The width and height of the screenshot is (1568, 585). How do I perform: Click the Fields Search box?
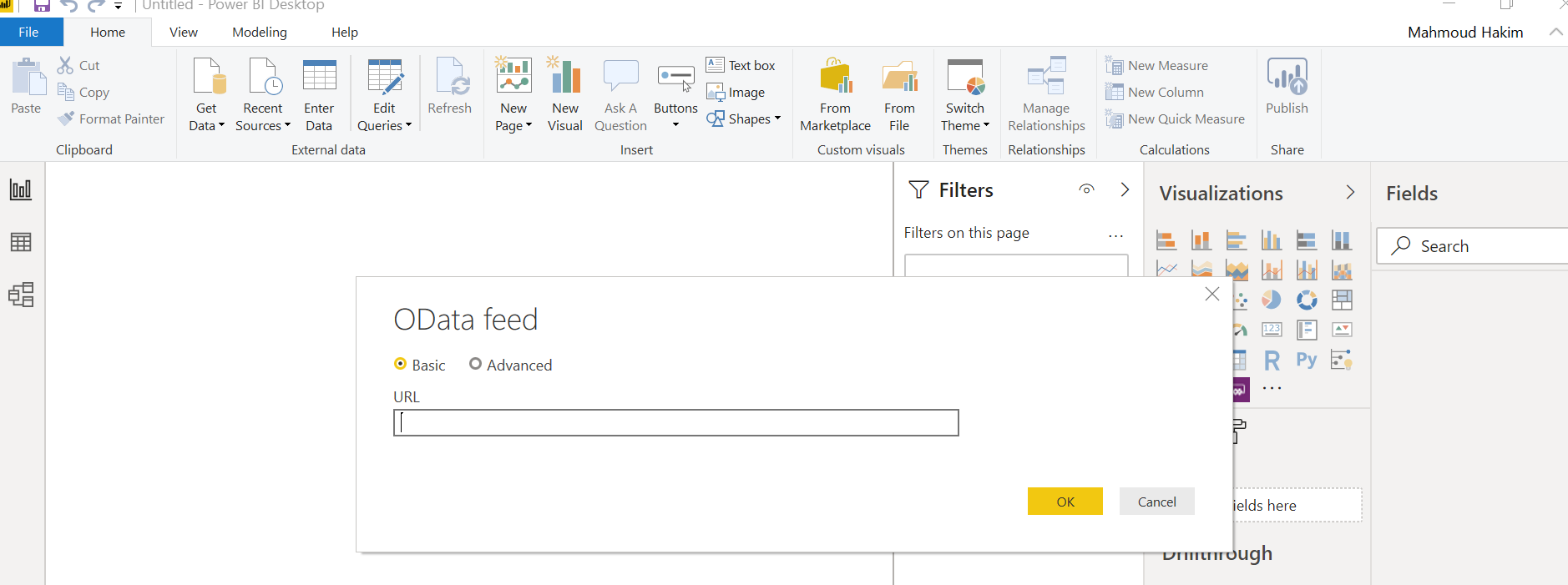point(1473,246)
